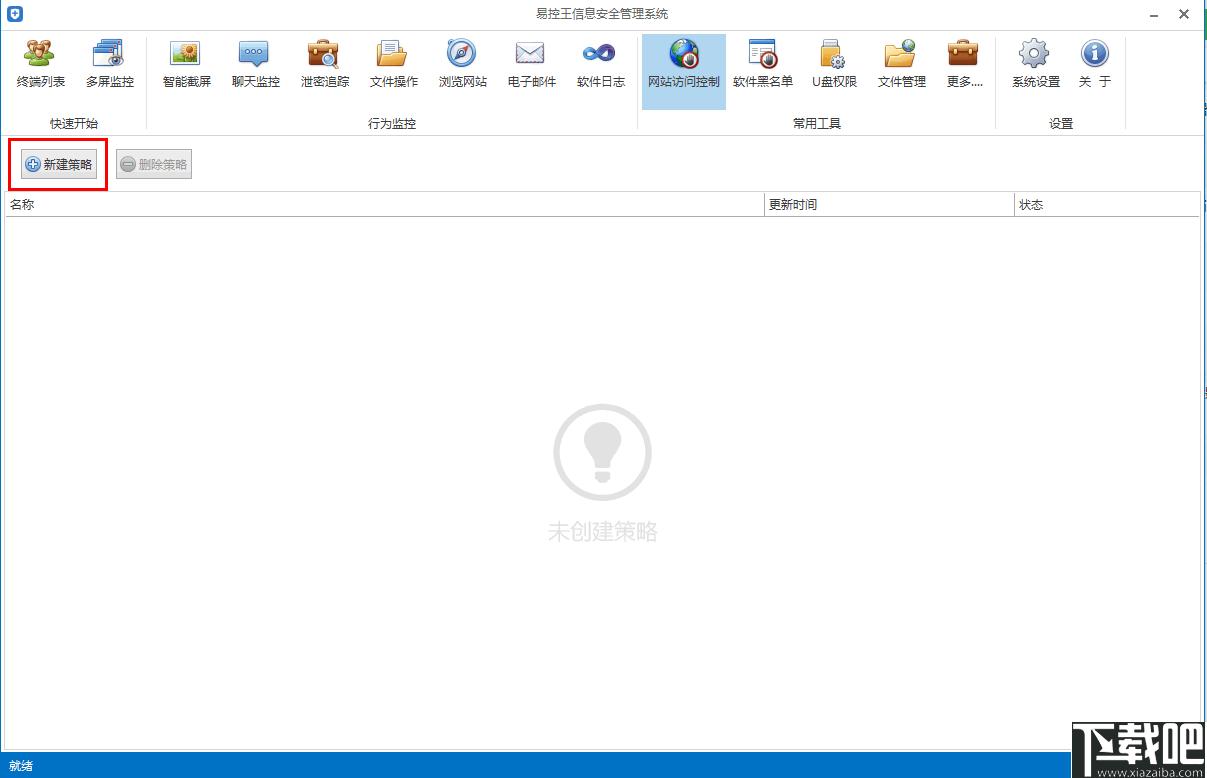1207x778 pixels.
Task: Sort by the 名称 column header
Action: 384,204
